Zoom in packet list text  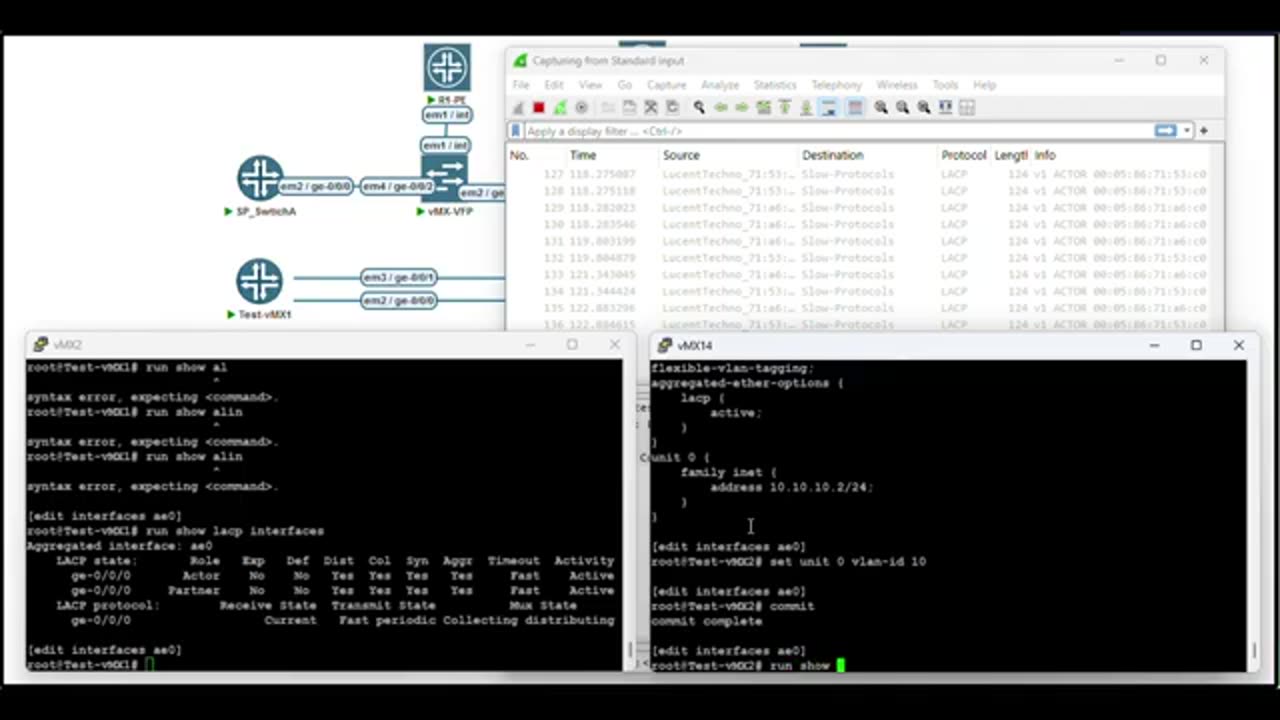(x=880, y=107)
